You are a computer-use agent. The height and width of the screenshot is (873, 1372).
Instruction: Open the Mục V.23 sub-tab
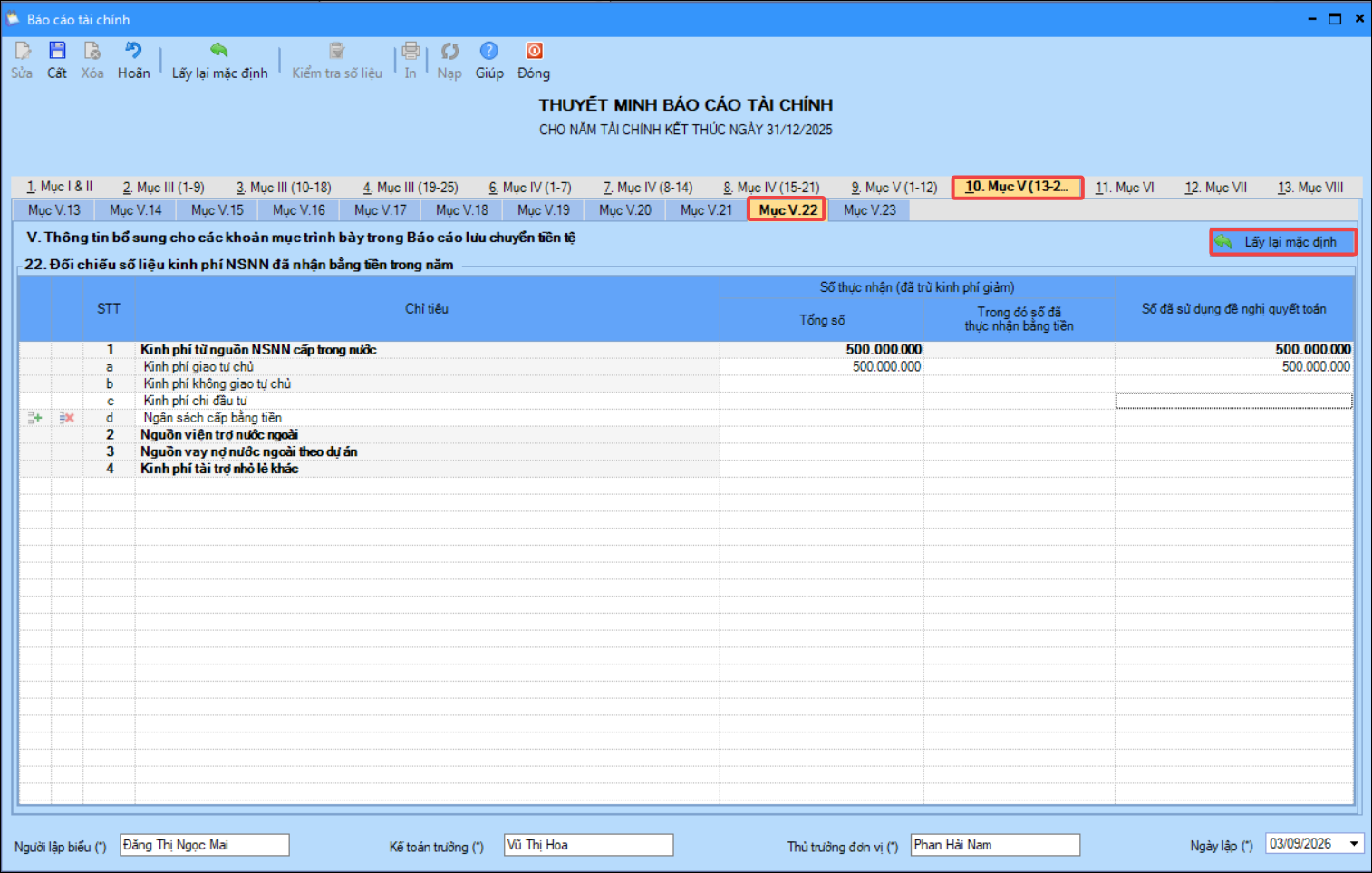pos(870,210)
